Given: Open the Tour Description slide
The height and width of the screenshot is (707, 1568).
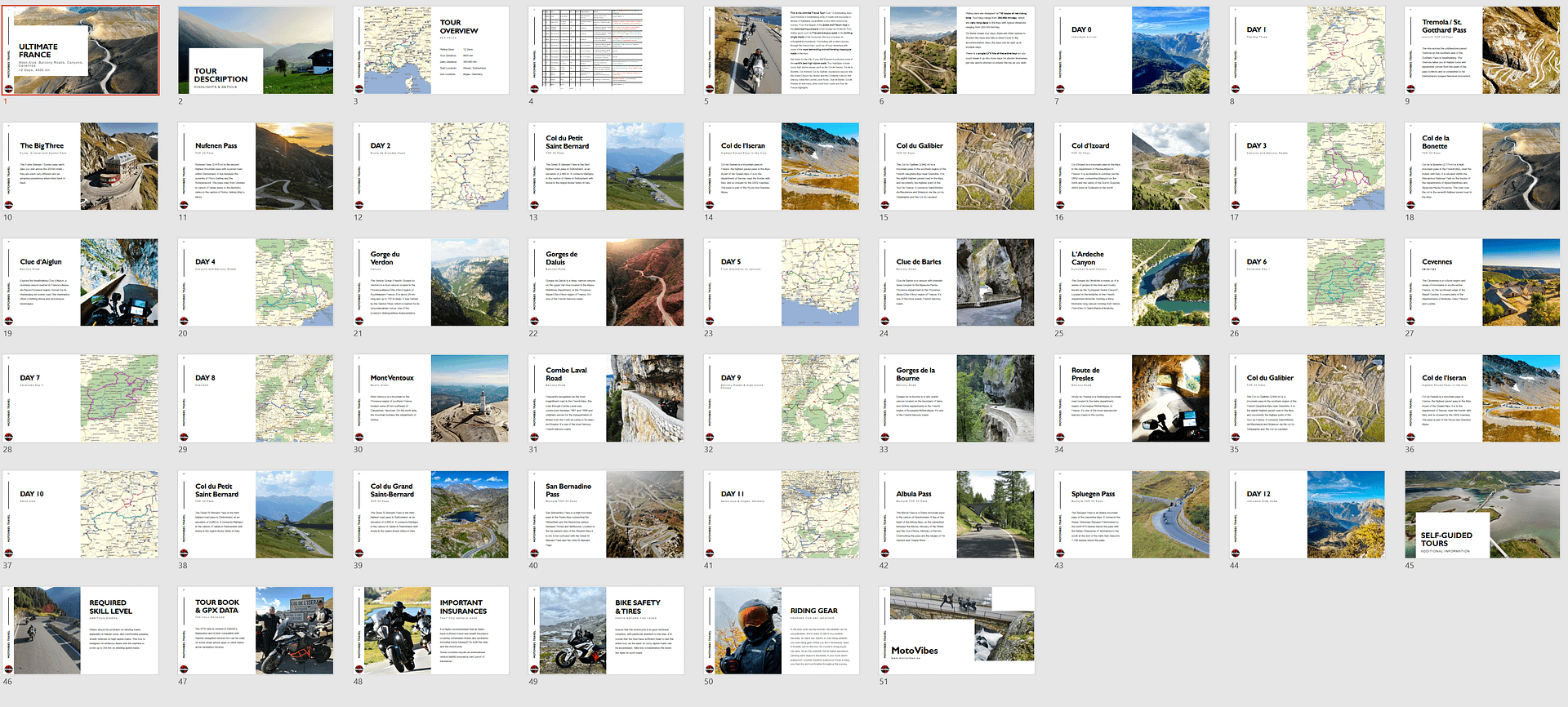Looking at the screenshot, I should (x=256, y=51).
